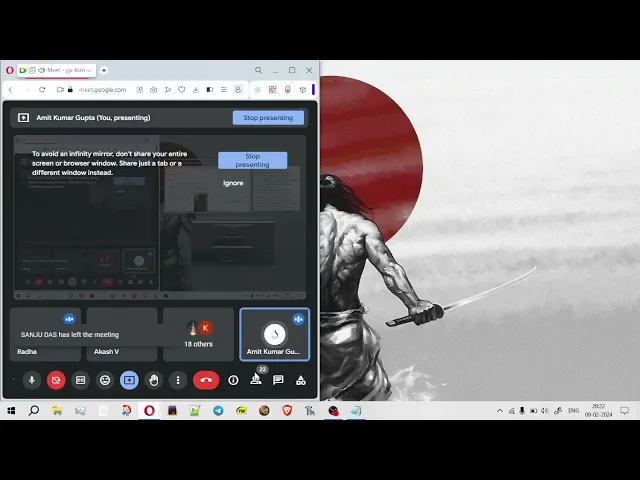Image resolution: width=640 pixels, height=480 pixels.
Task: Click Opera tab search magnifier icon
Action: pos(258,70)
